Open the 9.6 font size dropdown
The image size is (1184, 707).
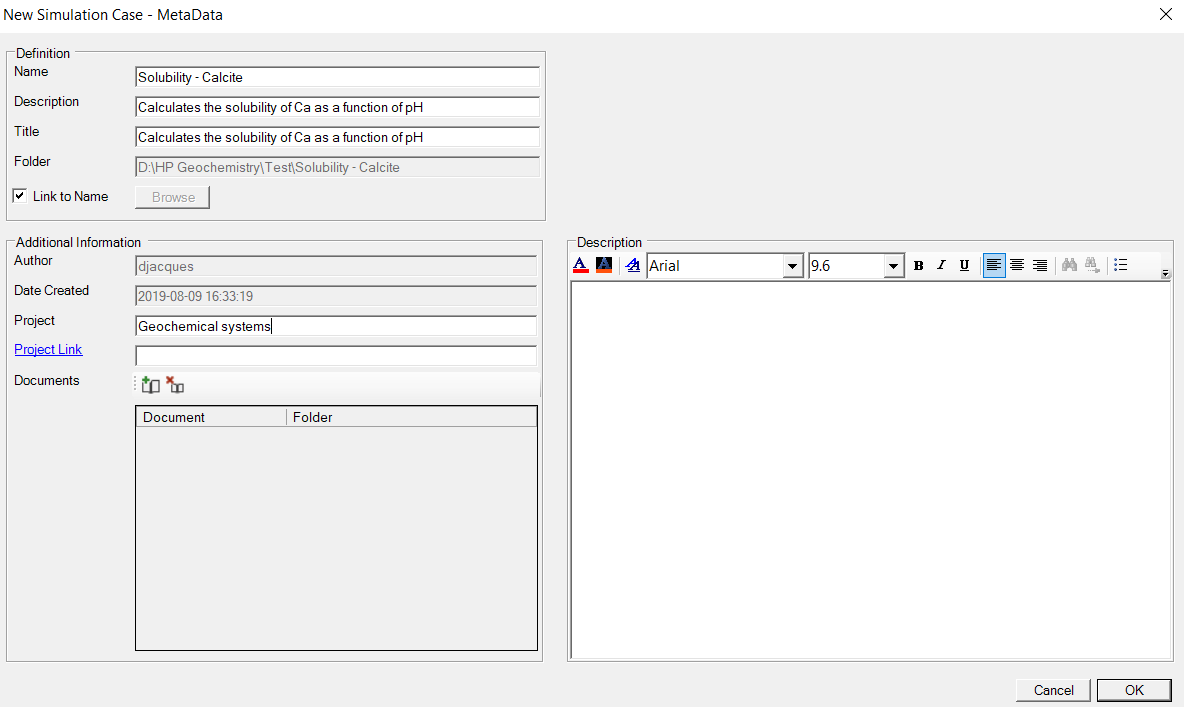coord(893,266)
